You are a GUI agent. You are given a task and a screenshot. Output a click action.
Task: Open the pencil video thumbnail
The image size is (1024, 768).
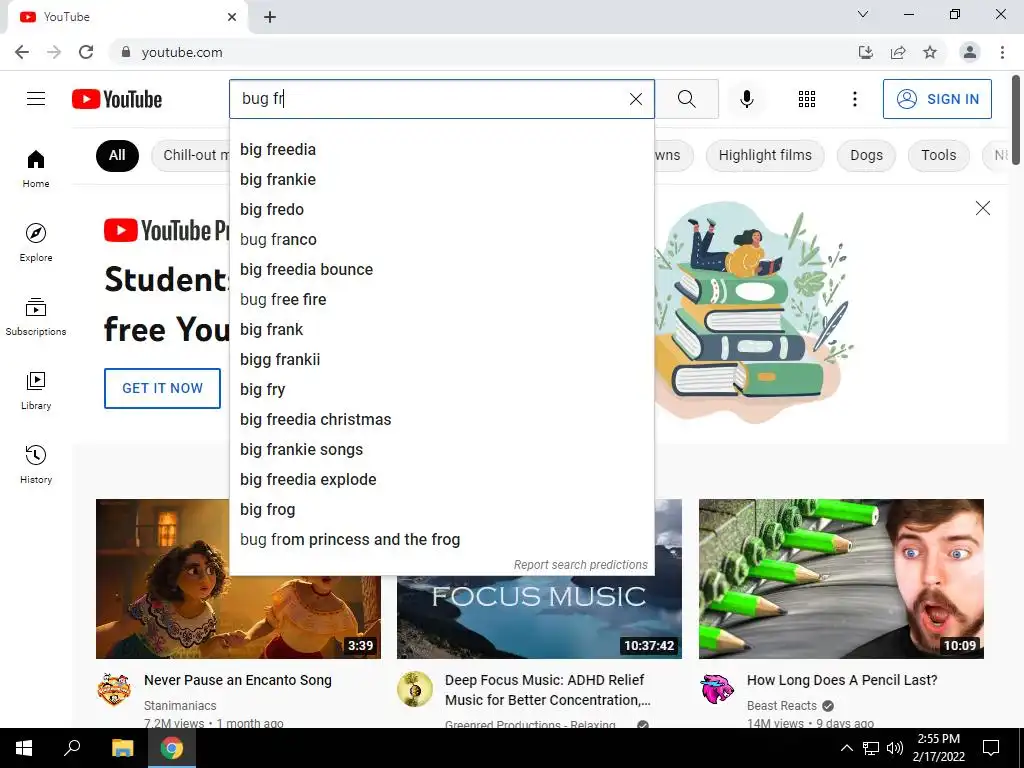coord(841,579)
